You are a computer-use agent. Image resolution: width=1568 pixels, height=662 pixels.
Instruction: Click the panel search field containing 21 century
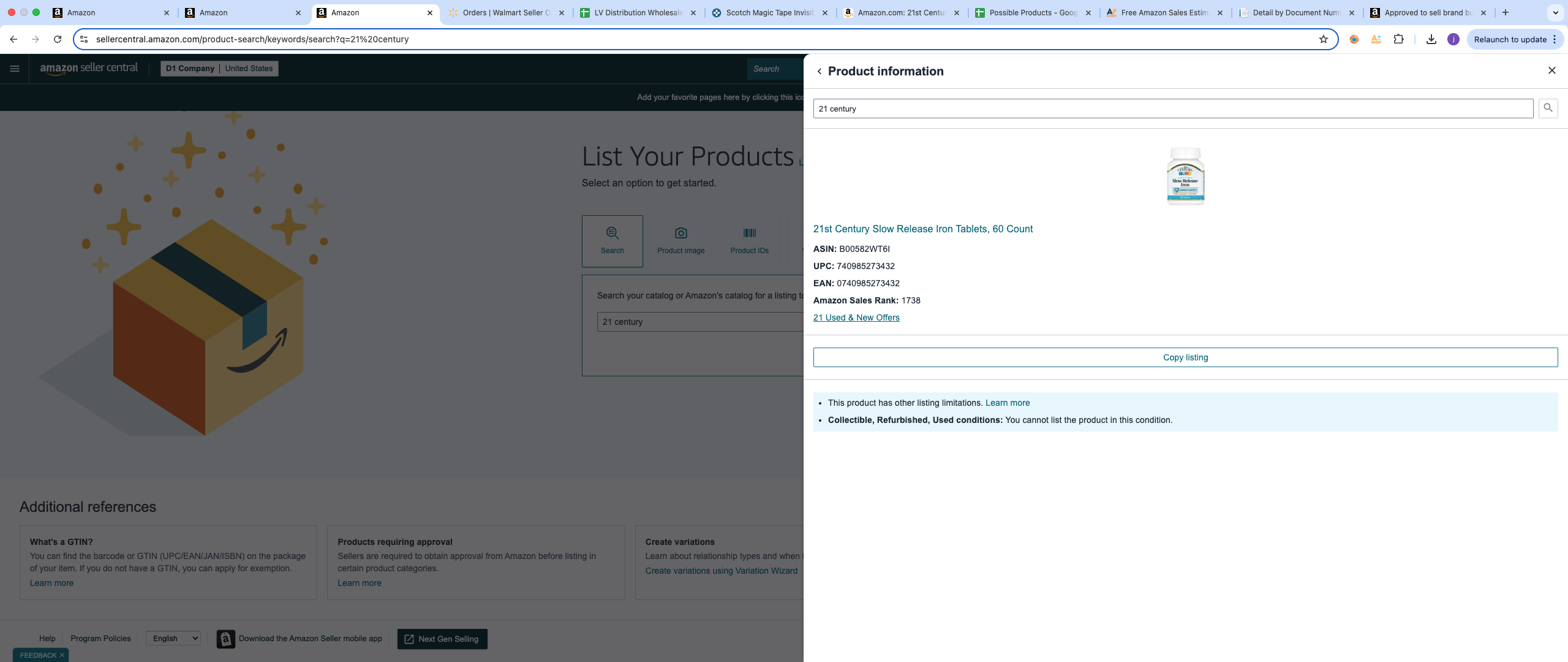pos(1173,108)
